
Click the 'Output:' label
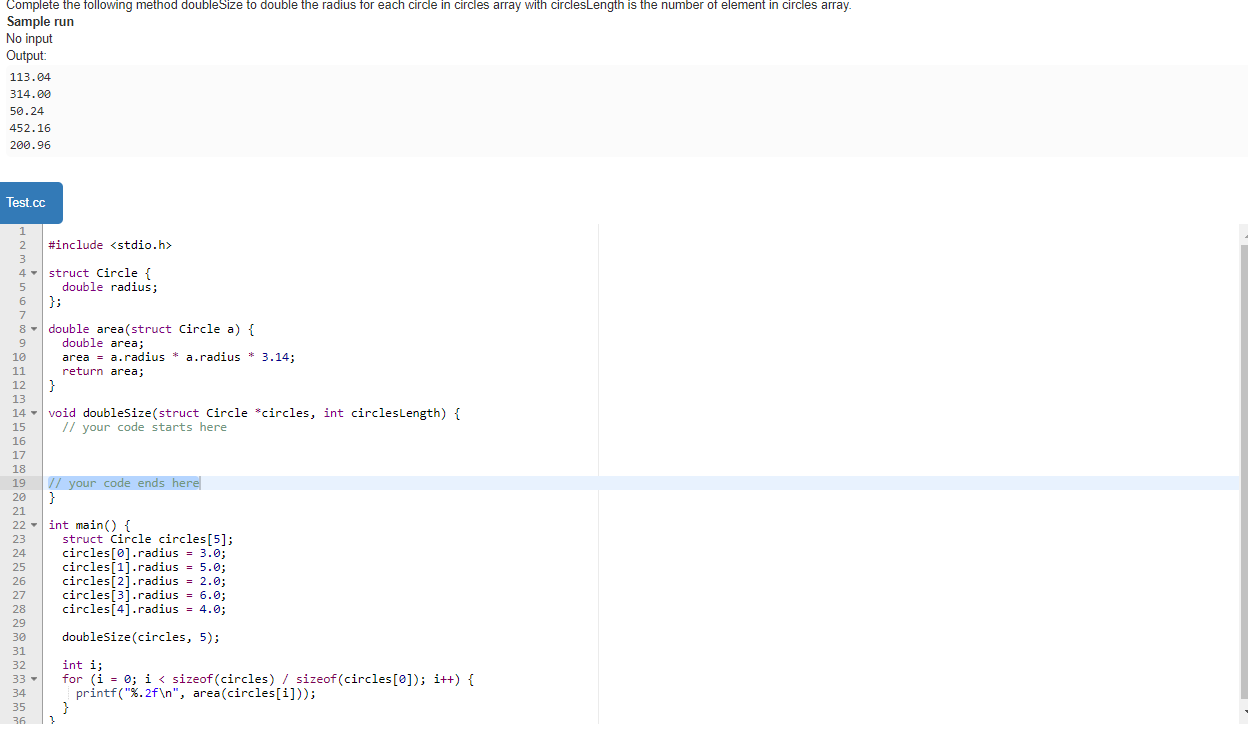pos(26,56)
